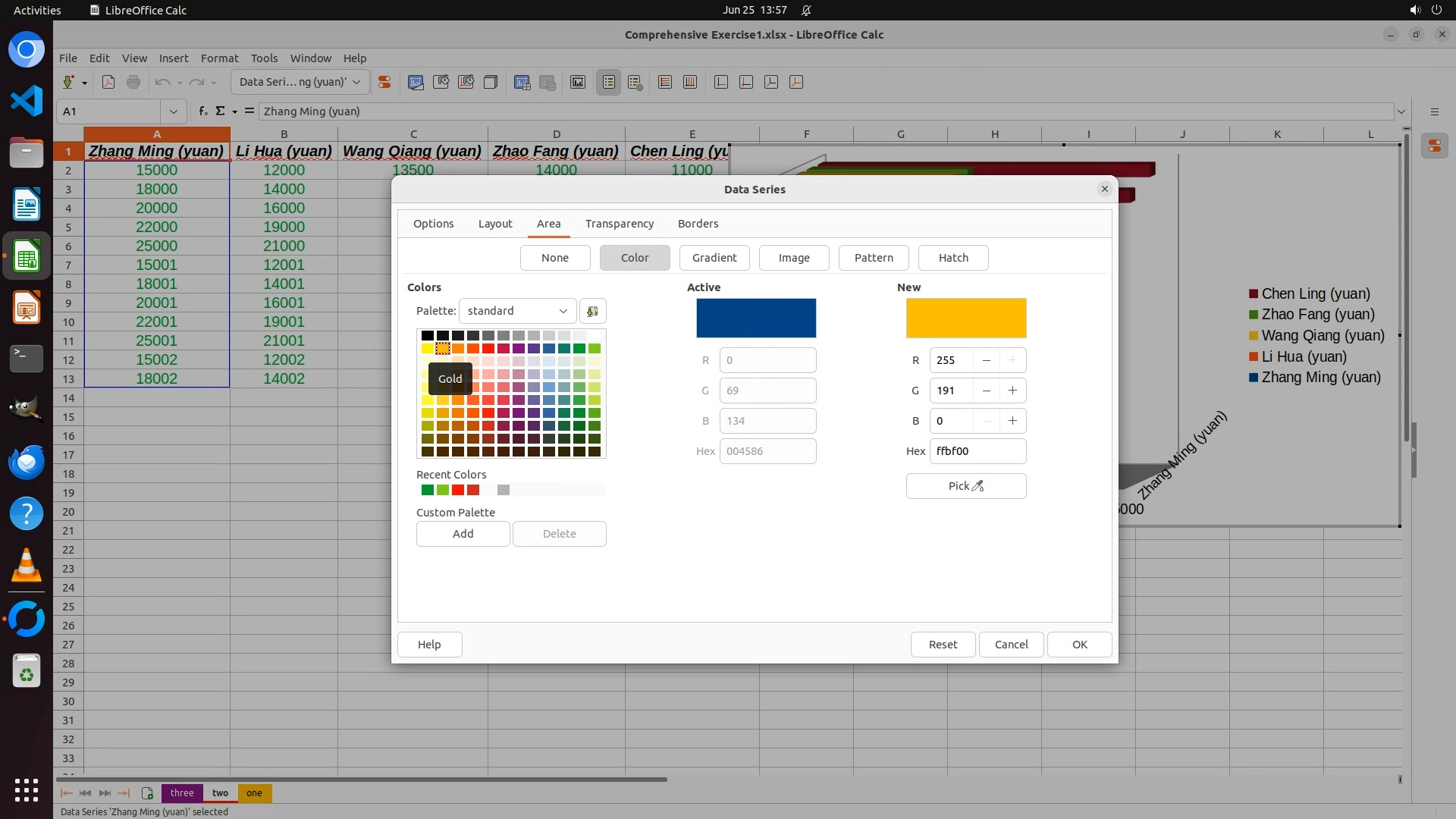
Task: Select the Gradient fill type
Action: click(714, 258)
